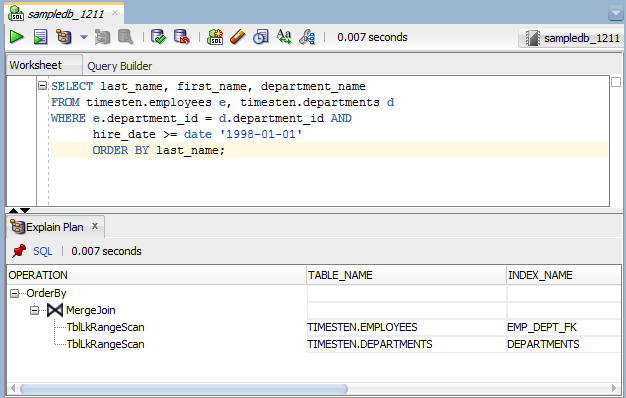Click the Explain Plan toolbar icon
This screenshot has width=626, height=398.
point(63,37)
